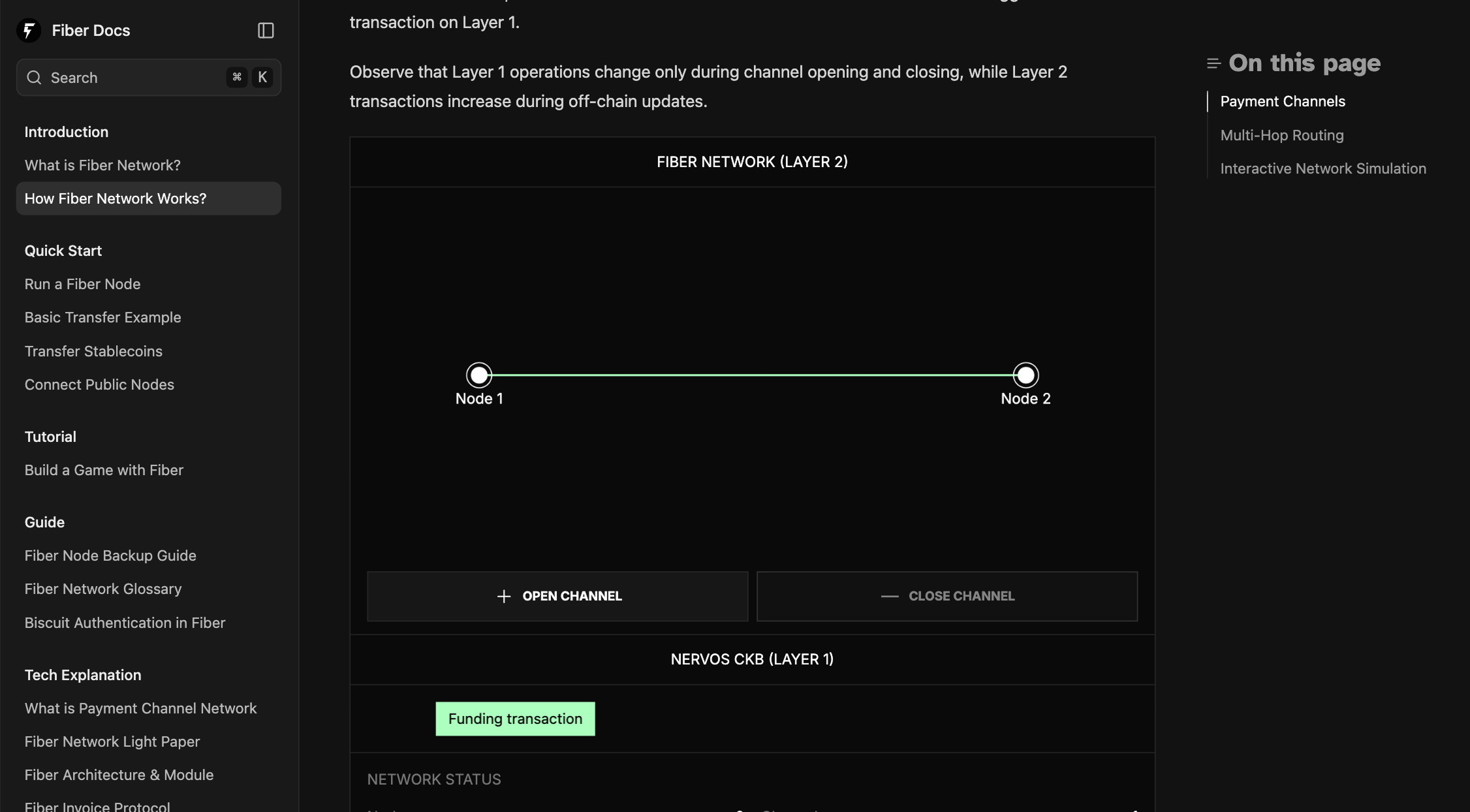Open Build a Game with Fiber
This screenshot has width=1470, height=812.
pyautogui.click(x=104, y=470)
